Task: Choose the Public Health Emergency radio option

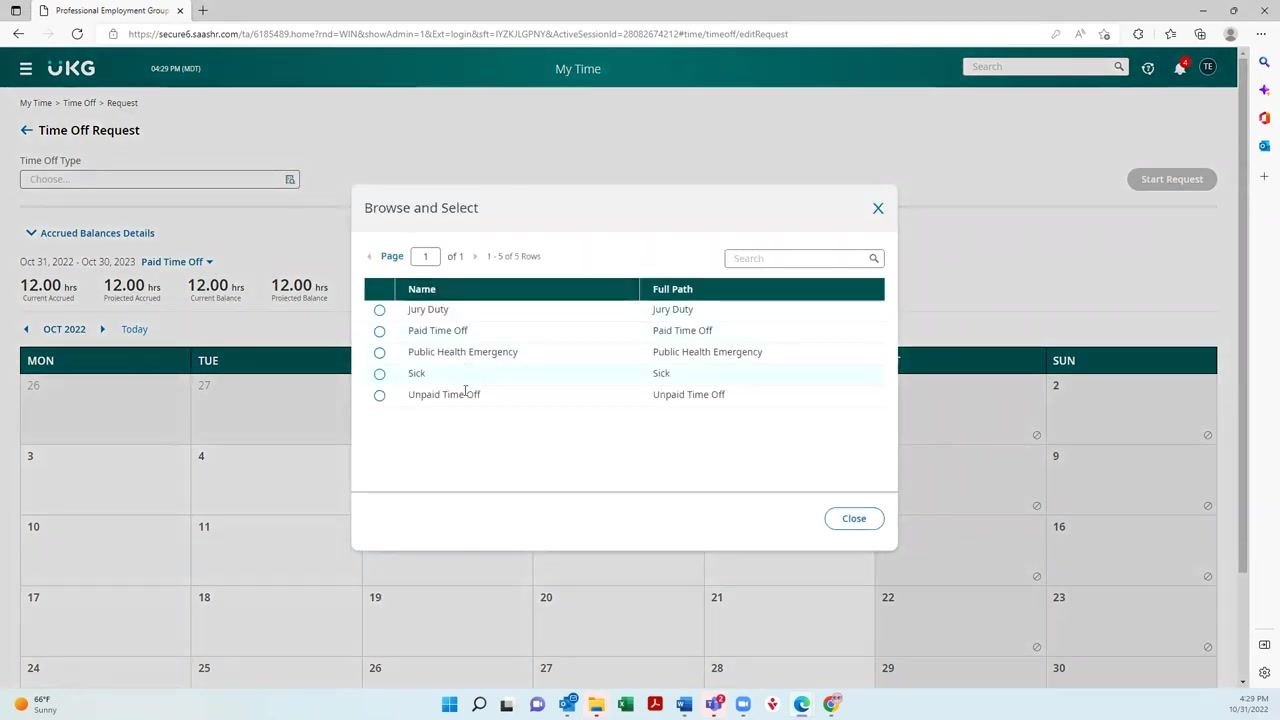Action: (x=379, y=353)
